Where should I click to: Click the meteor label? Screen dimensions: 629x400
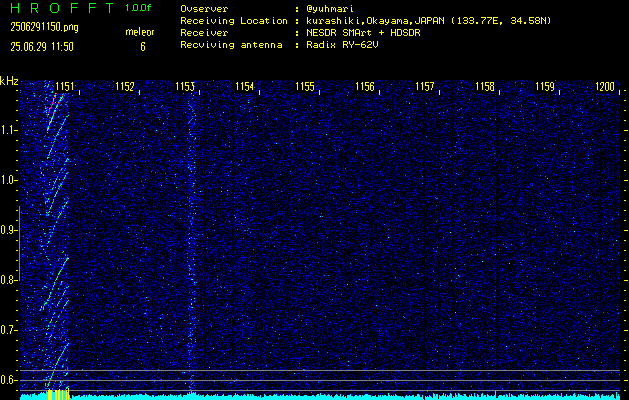tap(140, 32)
